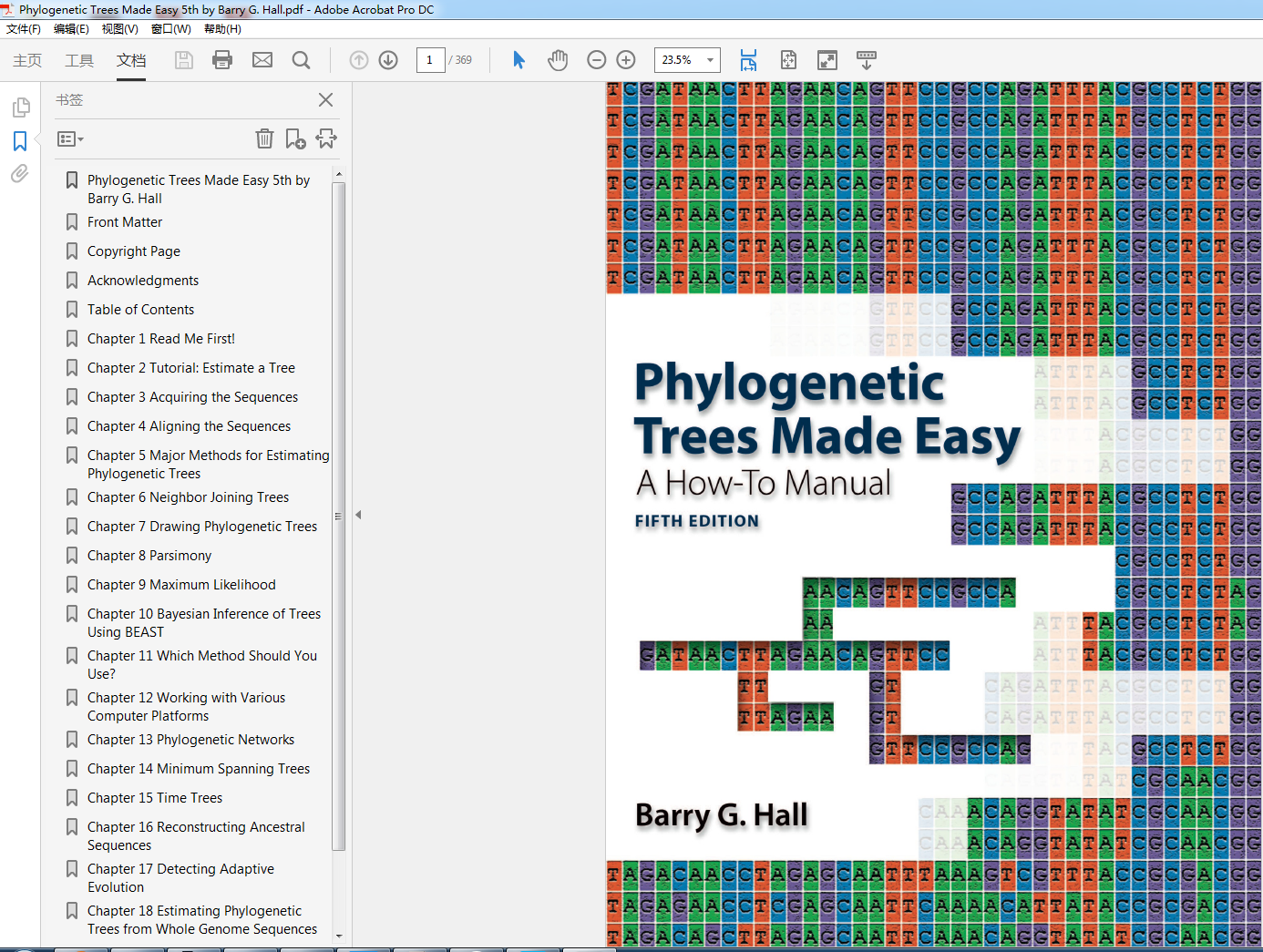This screenshot has height=952, width=1263.
Task: Enter full screen reading mode
Action: (827, 60)
